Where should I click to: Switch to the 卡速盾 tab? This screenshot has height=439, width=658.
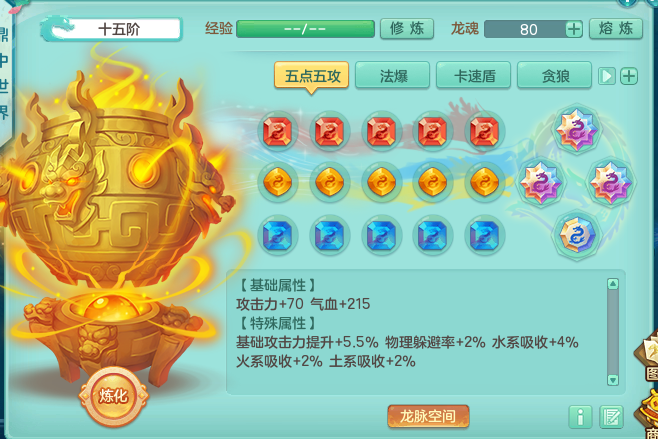[474, 76]
